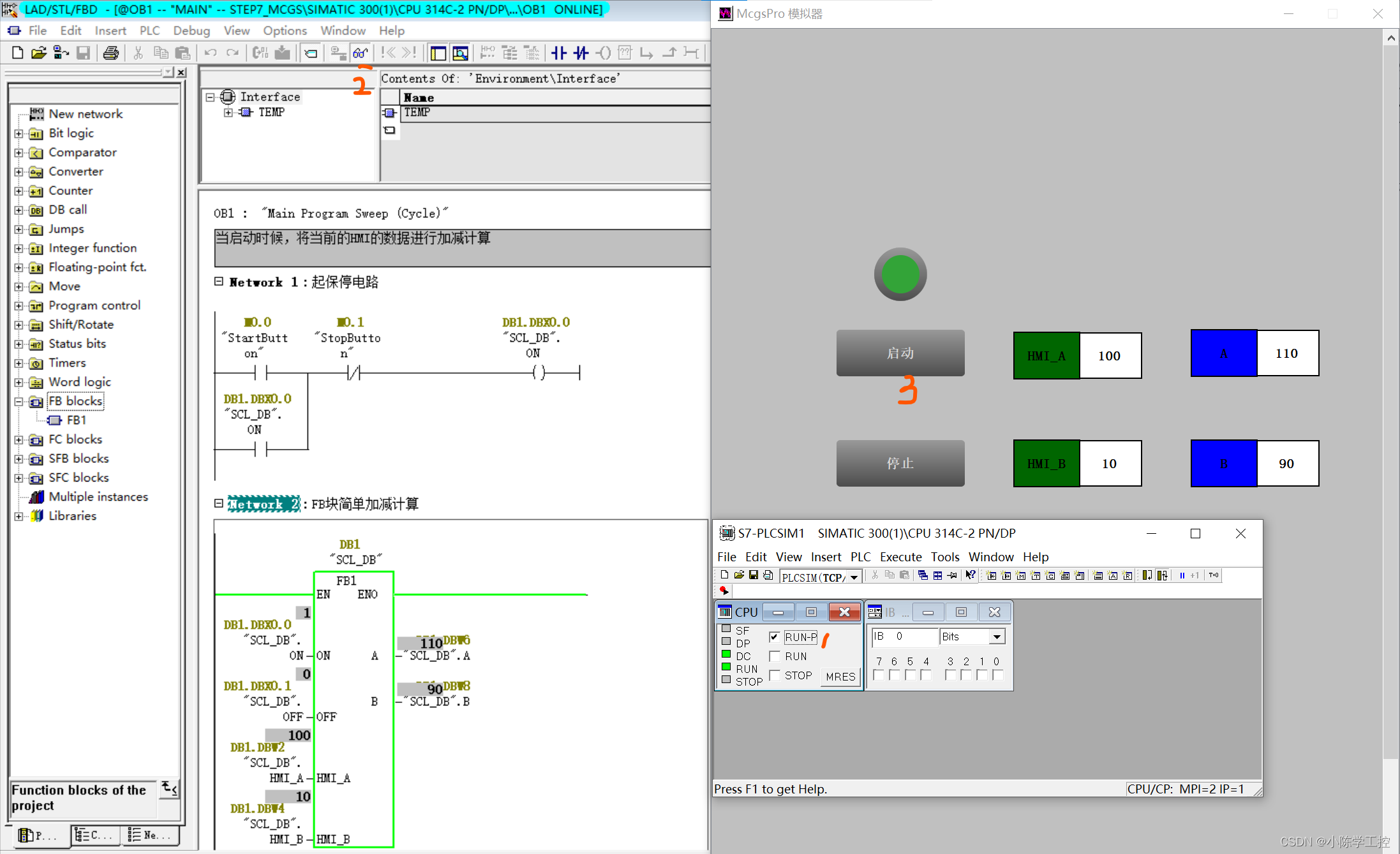Click the IB 0 address input field
The width and height of the screenshot is (1400, 854).
click(905, 636)
